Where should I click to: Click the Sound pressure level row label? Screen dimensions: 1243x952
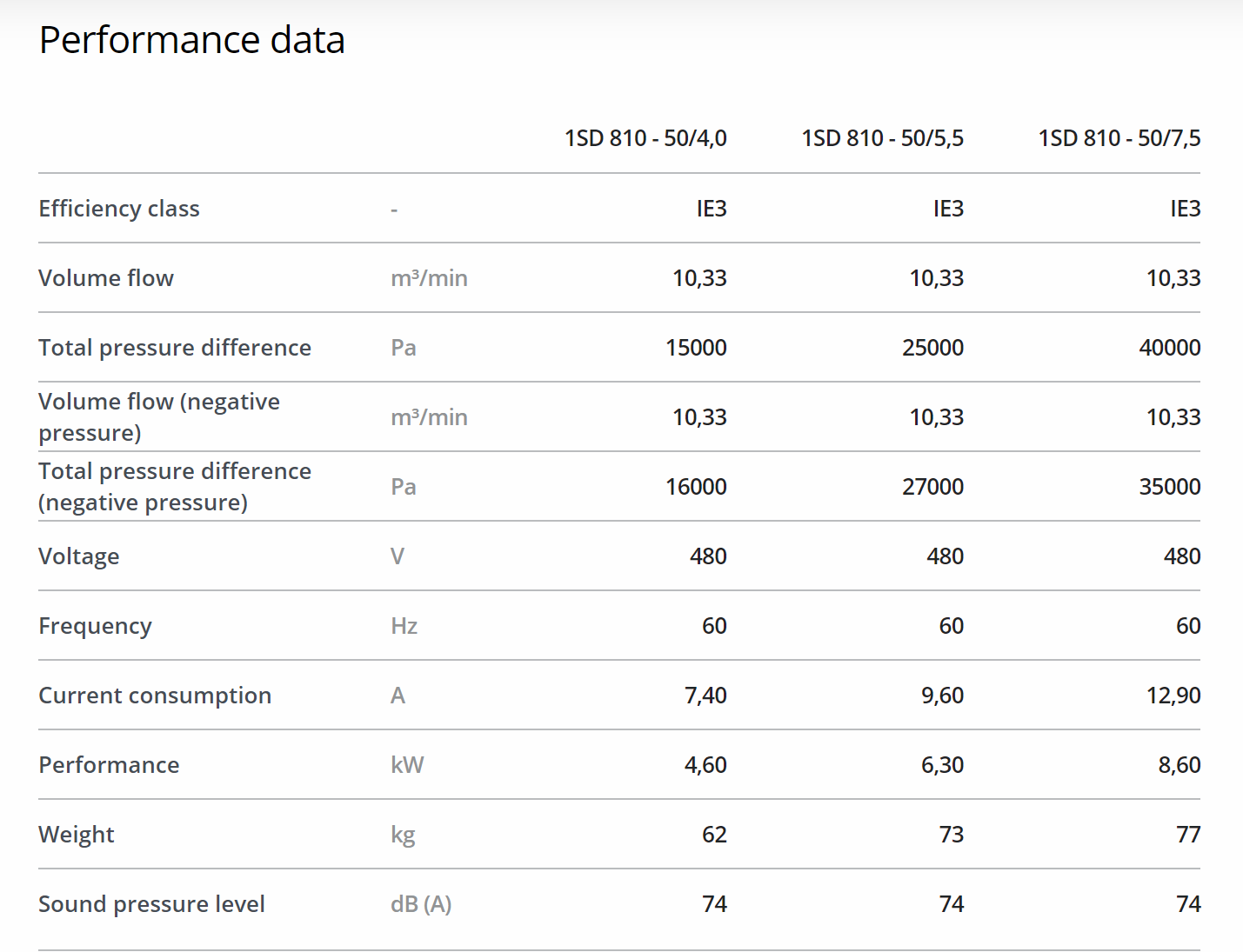(151, 904)
